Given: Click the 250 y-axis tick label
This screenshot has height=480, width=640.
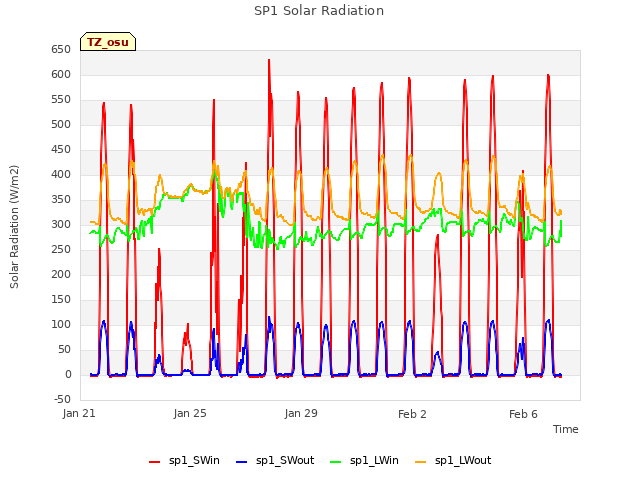Looking at the screenshot, I should point(61,249).
